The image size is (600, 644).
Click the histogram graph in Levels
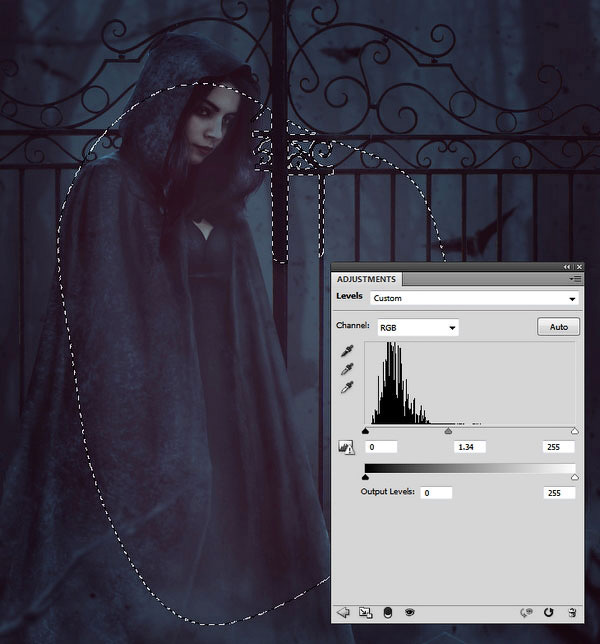coord(470,383)
